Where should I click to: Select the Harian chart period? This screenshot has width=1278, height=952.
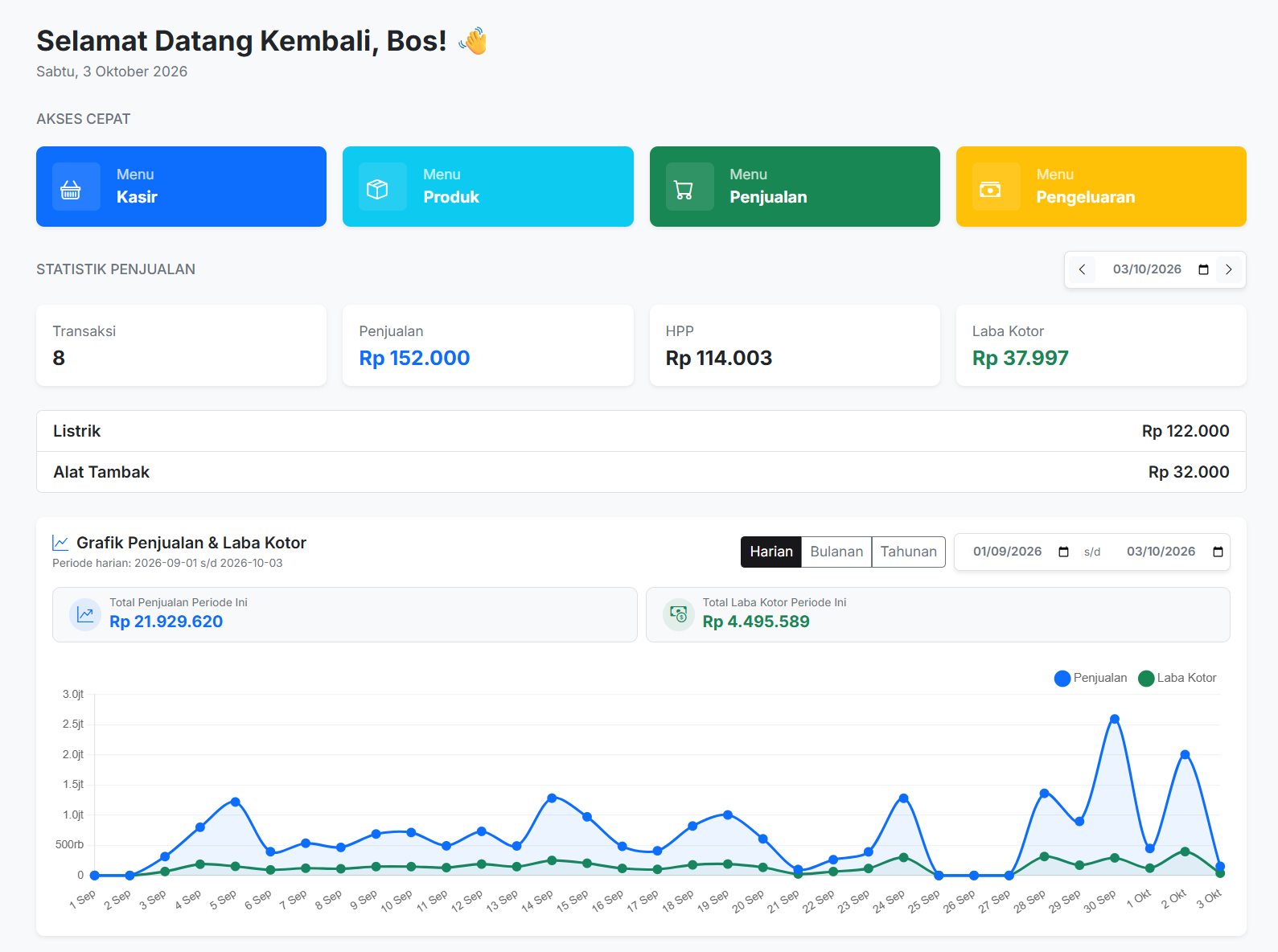(771, 552)
